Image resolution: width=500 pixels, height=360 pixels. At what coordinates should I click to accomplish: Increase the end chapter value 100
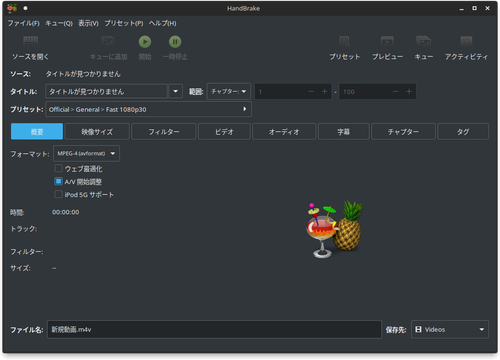409,91
